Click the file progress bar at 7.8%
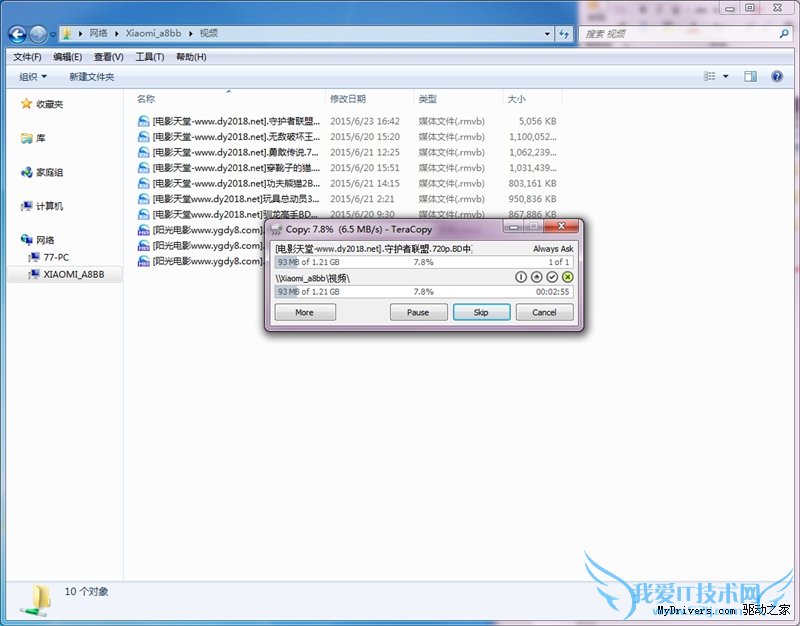 pos(423,262)
